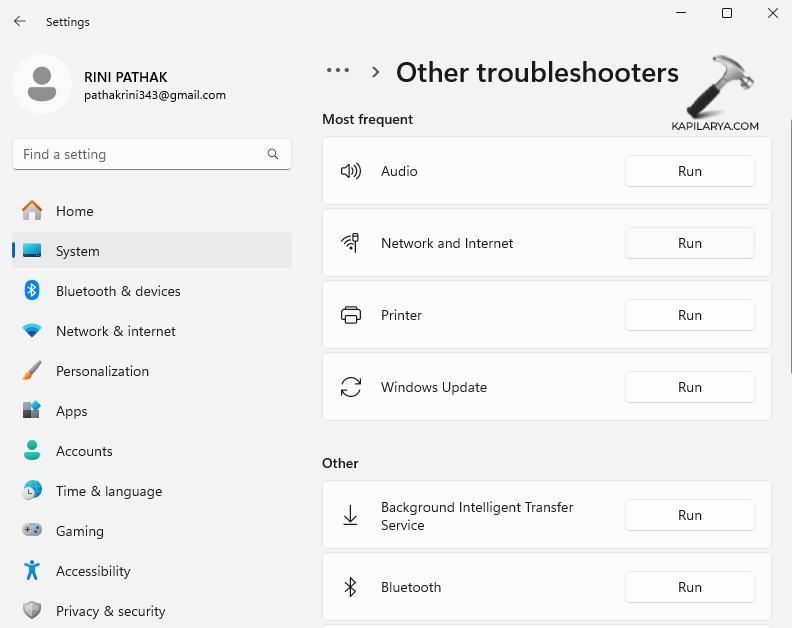Run the Audio troubleshooter
The height and width of the screenshot is (628, 792).
(x=689, y=171)
